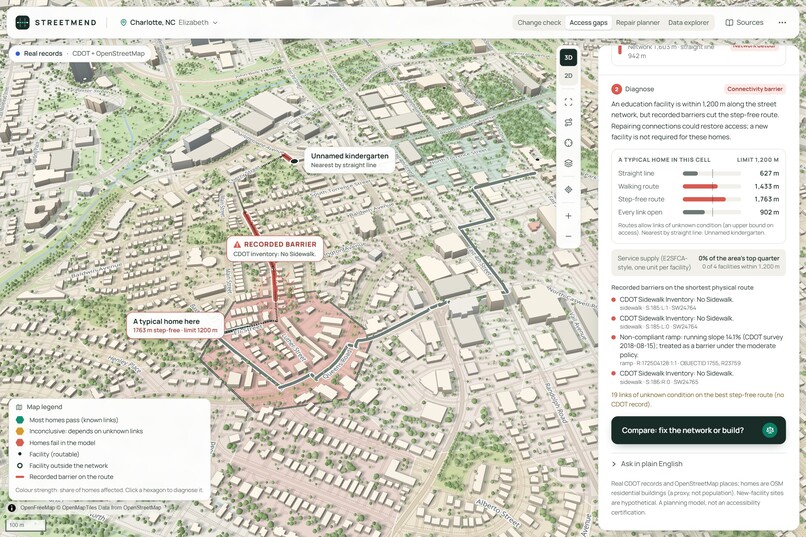The width and height of the screenshot is (806, 537).
Task: Select barrier record sidewalk S:186:R:0 SW24765
Action: click(x=698, y=377)
